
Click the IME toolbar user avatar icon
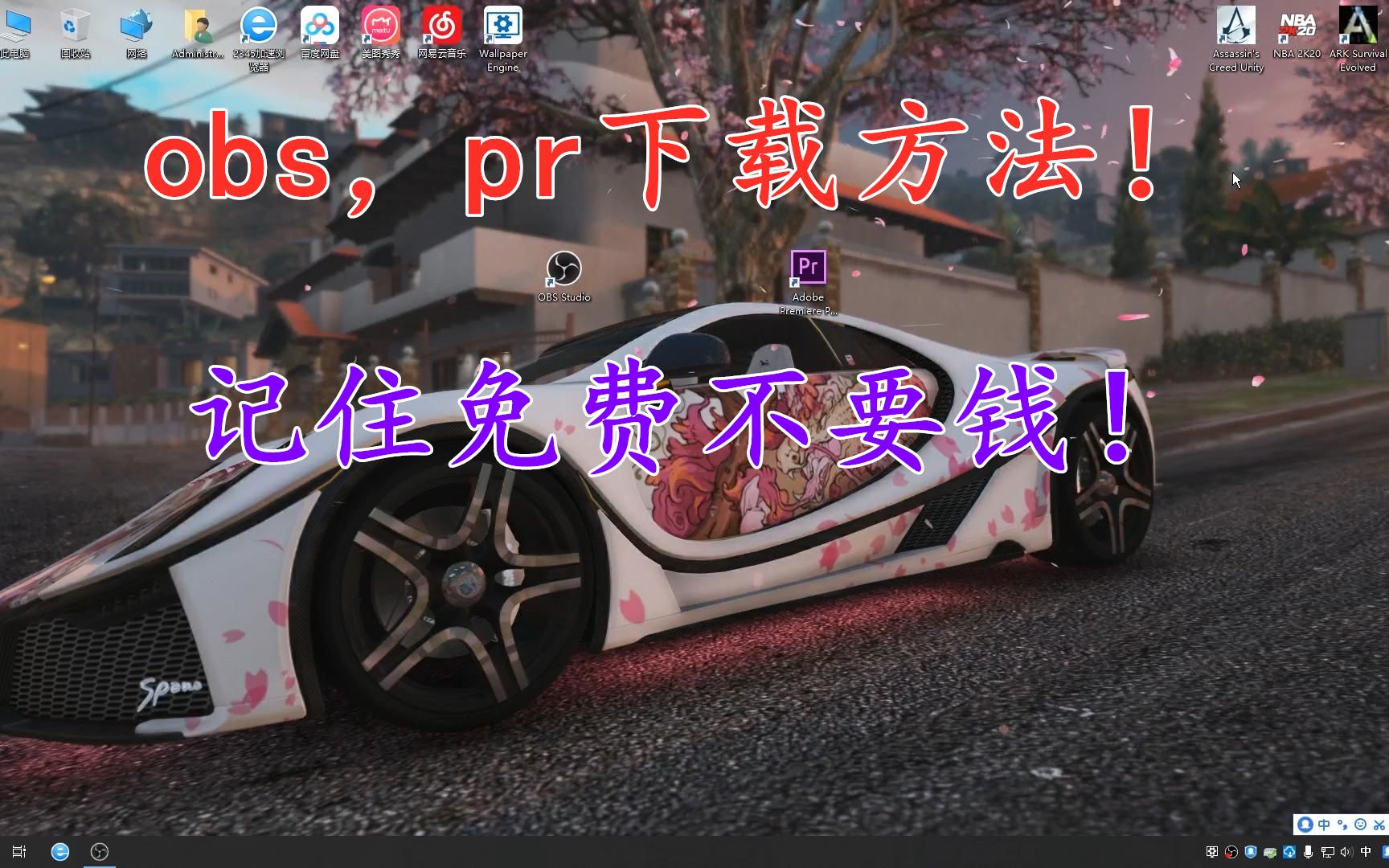tap(1305, 825)
